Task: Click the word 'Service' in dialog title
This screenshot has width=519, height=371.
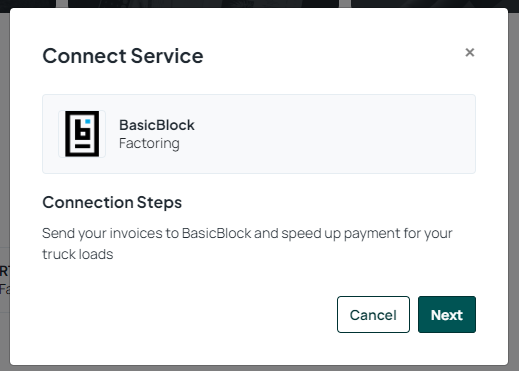Action: [167, 55]
